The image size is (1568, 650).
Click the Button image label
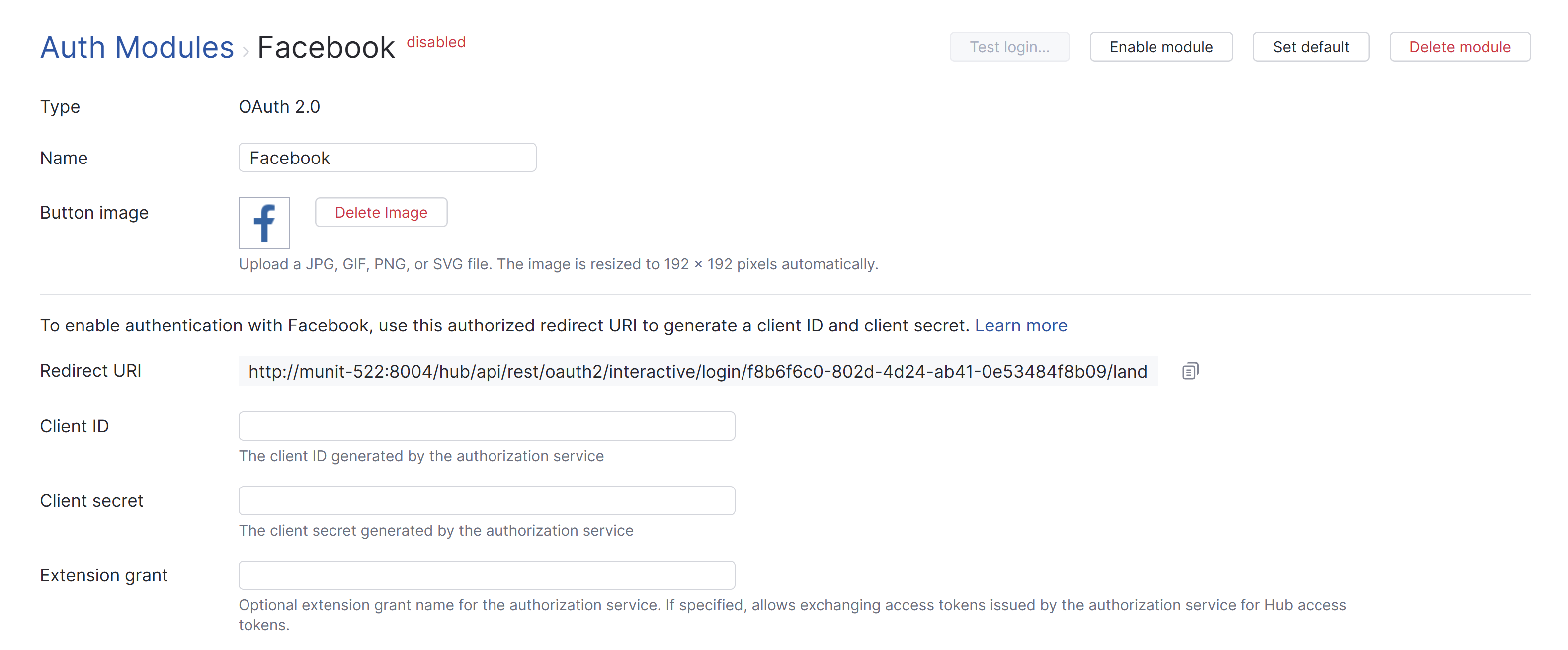[x=94, y=212]
